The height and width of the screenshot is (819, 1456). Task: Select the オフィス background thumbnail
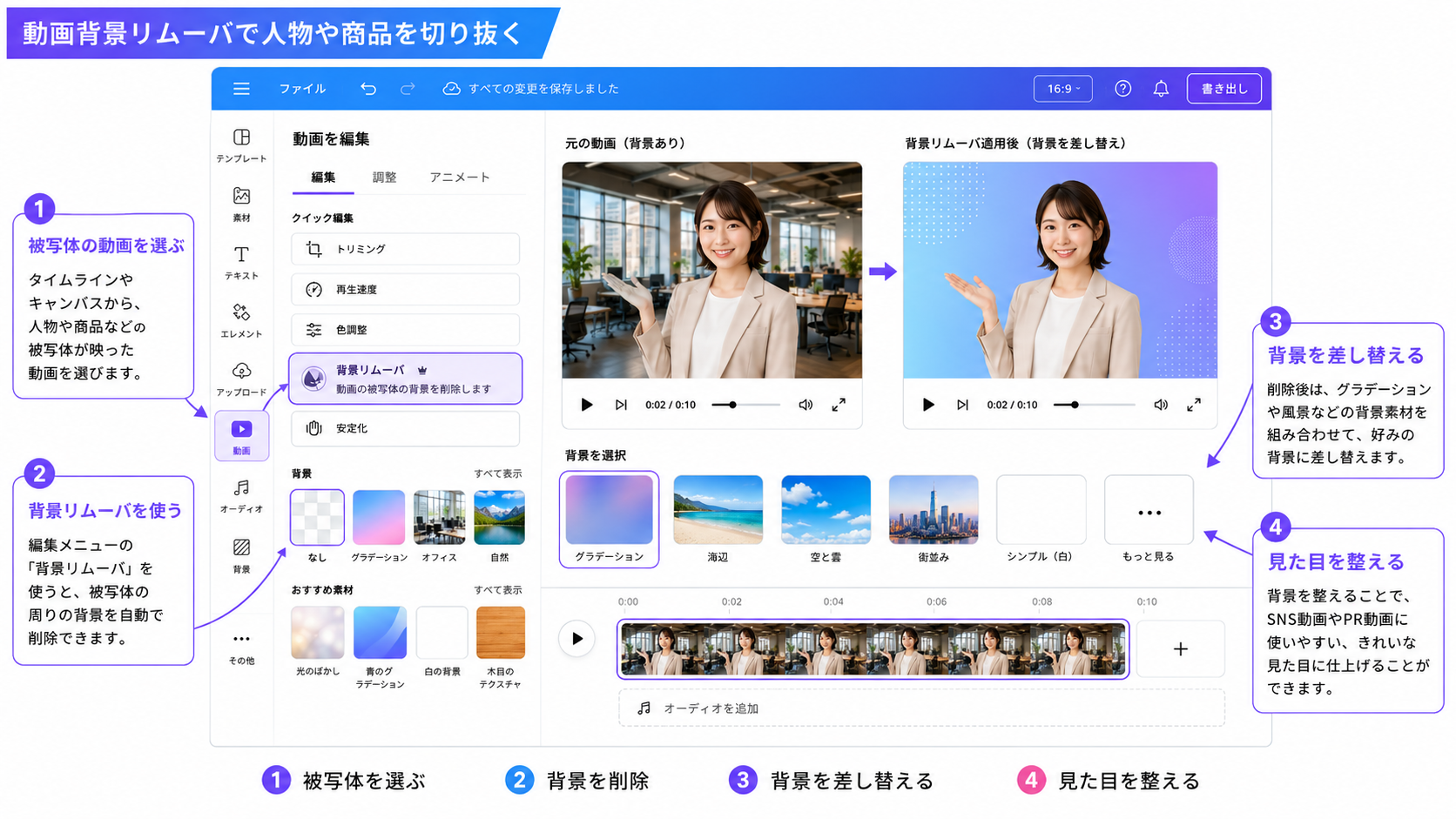tap(440, 517)
